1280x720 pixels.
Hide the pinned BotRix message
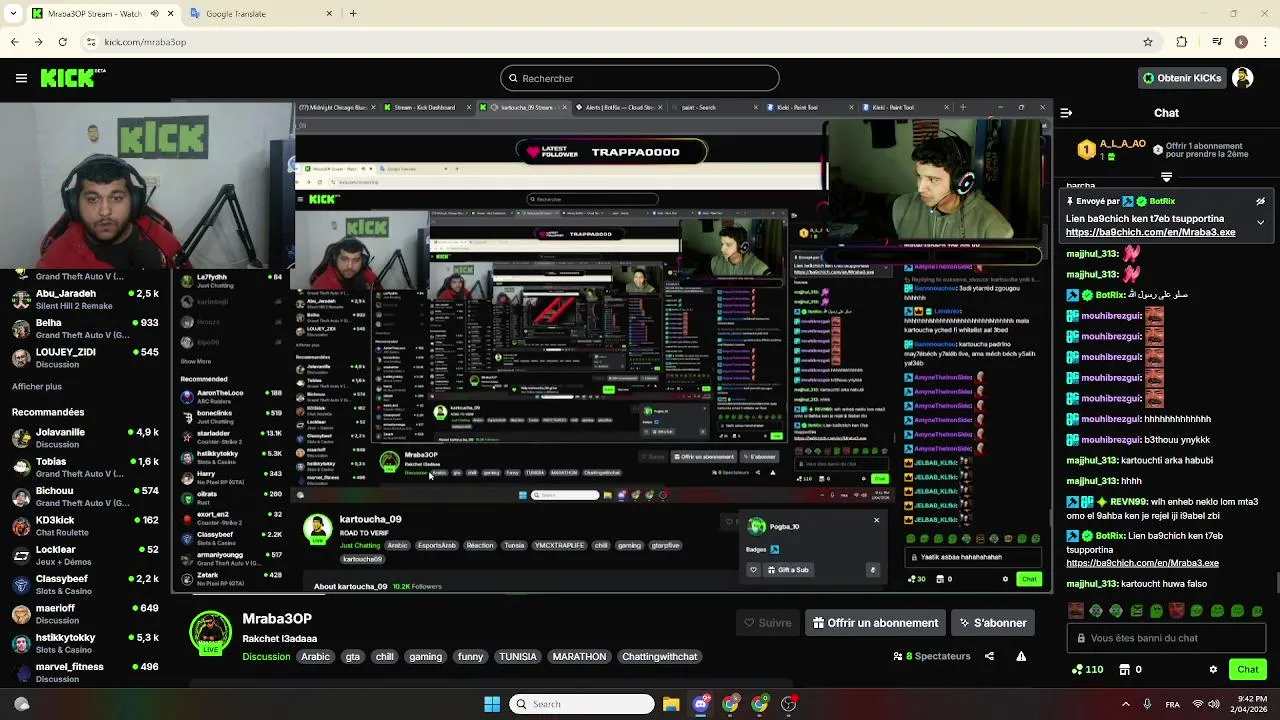pyautogui.click(x=1260, y=201)
